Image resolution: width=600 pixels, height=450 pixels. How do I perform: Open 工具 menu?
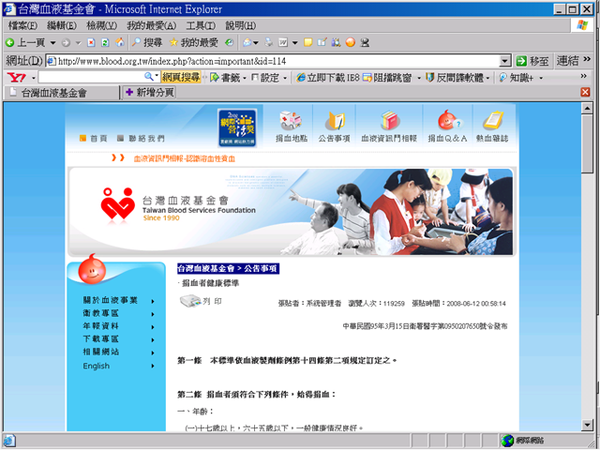(201, 26)
